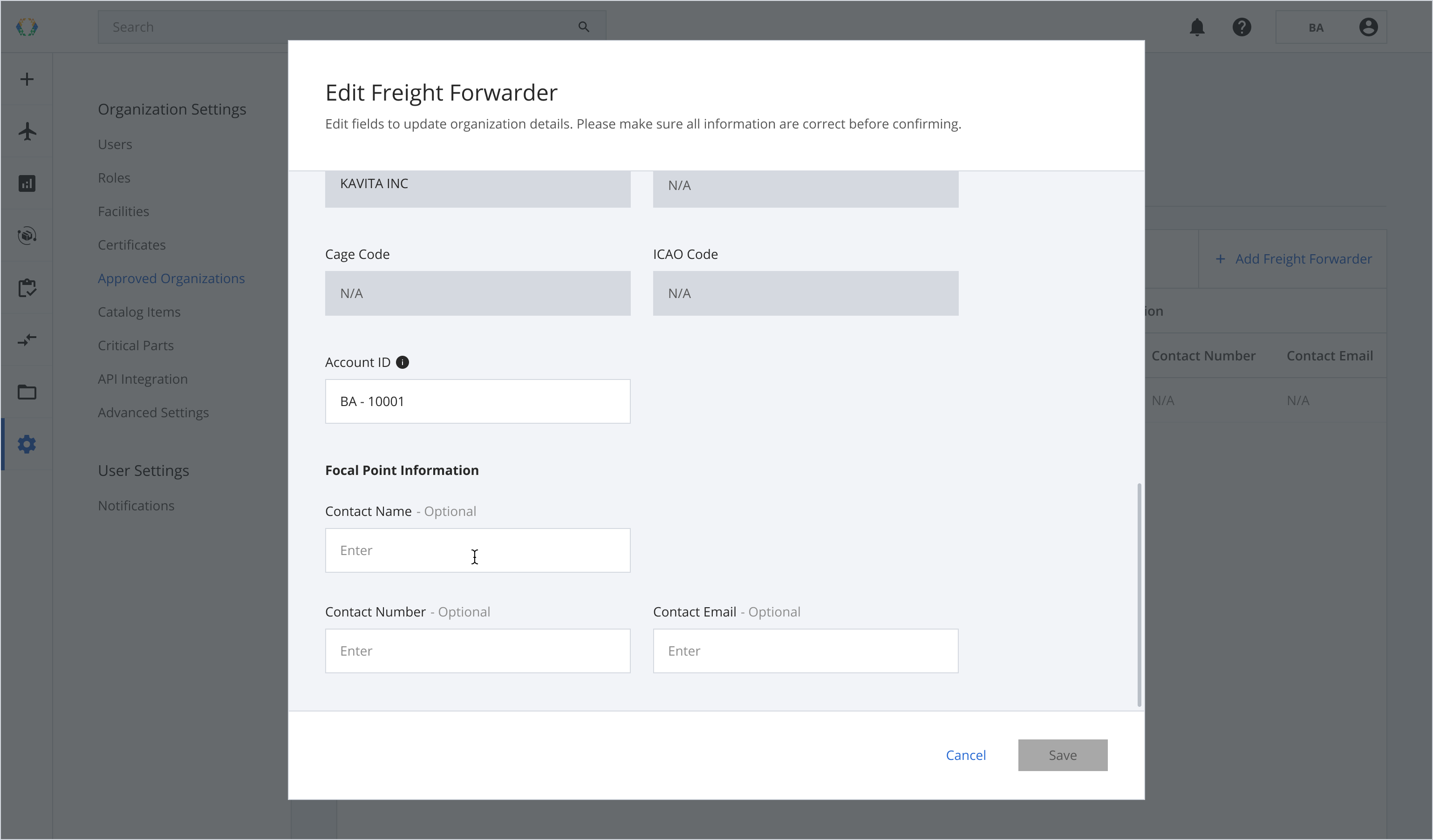Click the dialog's vertical scrollbar
The image size is (1433, 840).
pyautogui.click(x=1139, y=595)
